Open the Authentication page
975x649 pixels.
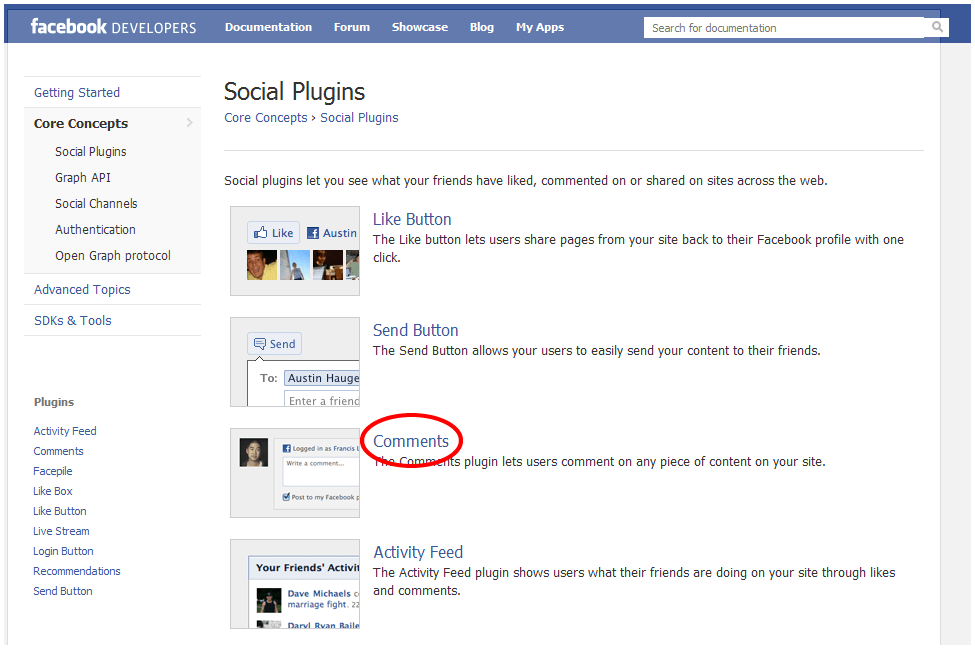pos(95,229)
